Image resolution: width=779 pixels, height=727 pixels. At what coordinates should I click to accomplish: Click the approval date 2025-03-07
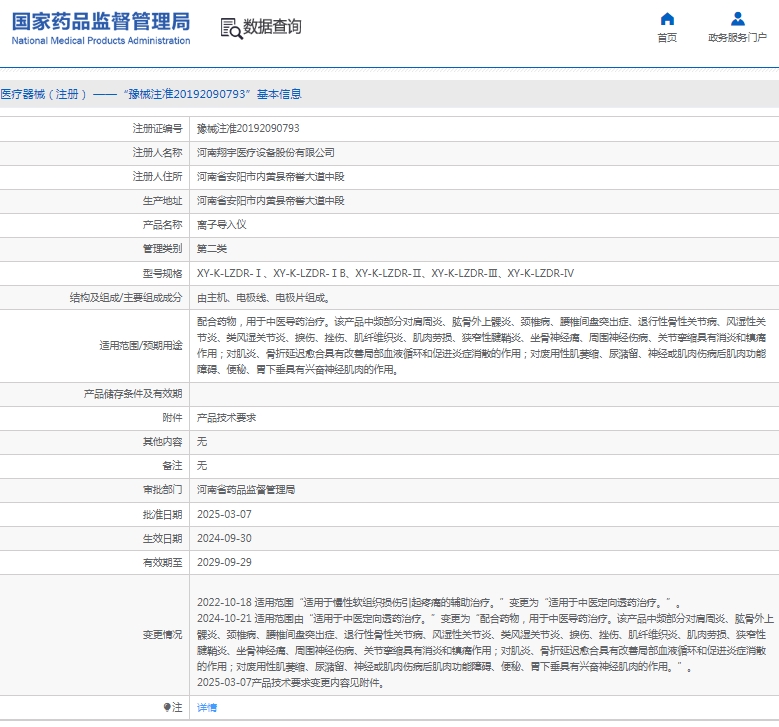tap(224, 514)
